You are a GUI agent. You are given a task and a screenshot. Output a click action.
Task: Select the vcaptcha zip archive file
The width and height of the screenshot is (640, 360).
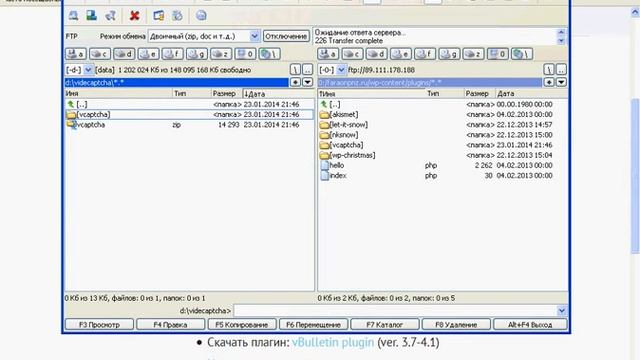(189, 125)
